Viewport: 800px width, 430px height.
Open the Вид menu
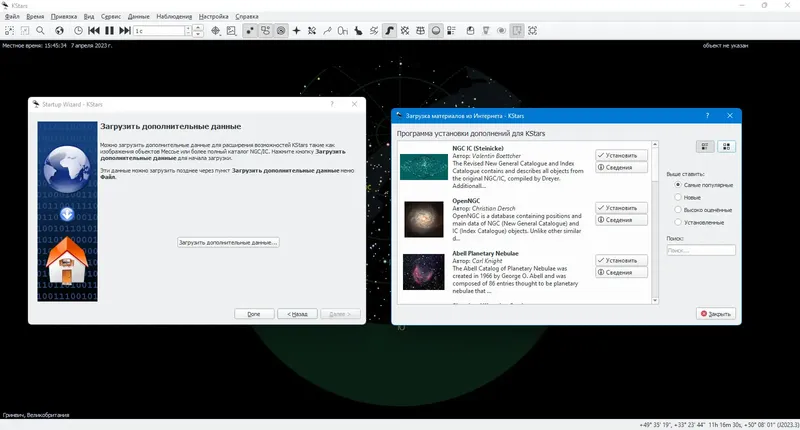tap(89, 16)
